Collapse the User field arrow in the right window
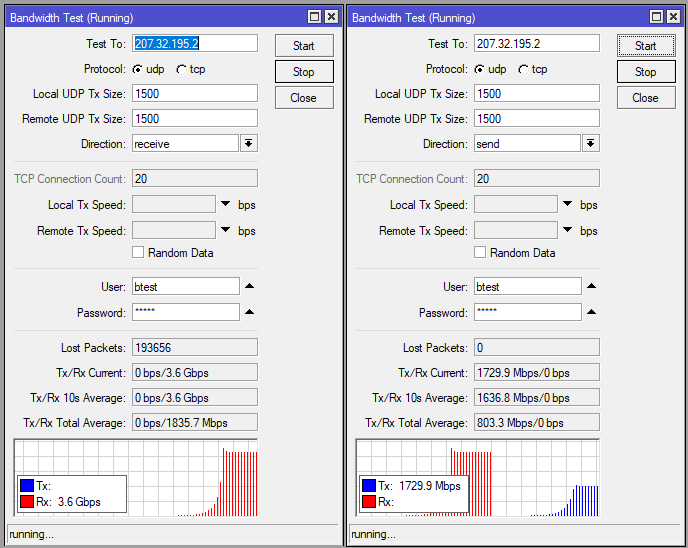Image resolution: width=688 pixels, height=548 pixels. coord(591,286)
